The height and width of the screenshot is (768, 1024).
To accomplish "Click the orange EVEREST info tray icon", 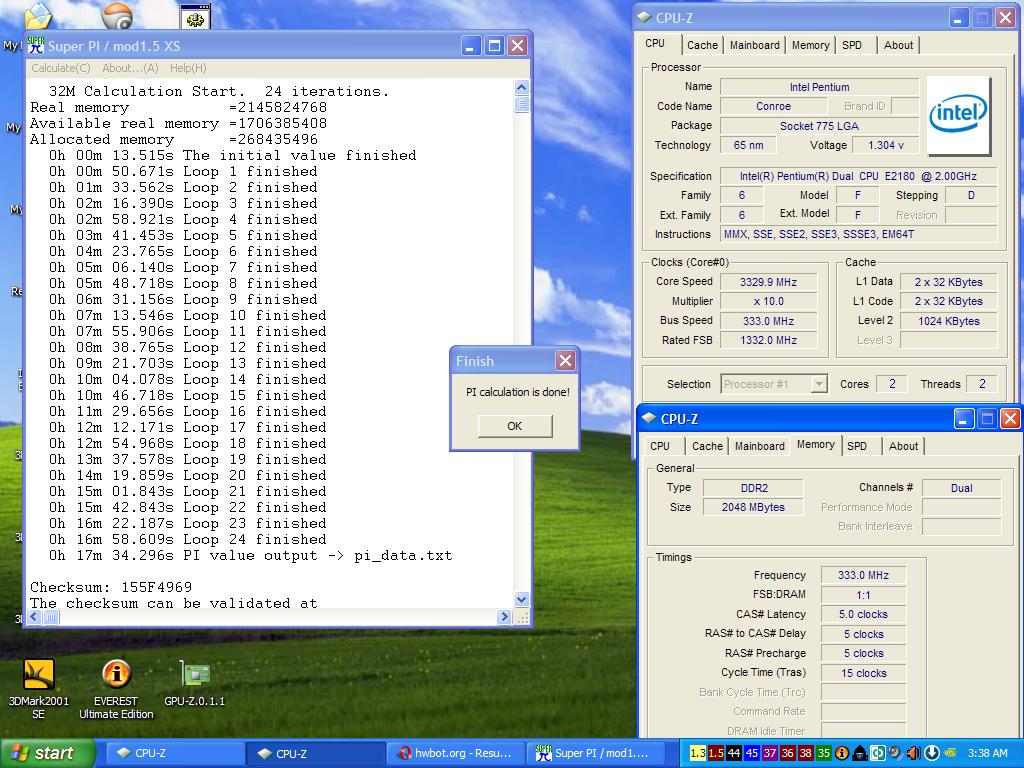I will [x=842, y=753].
